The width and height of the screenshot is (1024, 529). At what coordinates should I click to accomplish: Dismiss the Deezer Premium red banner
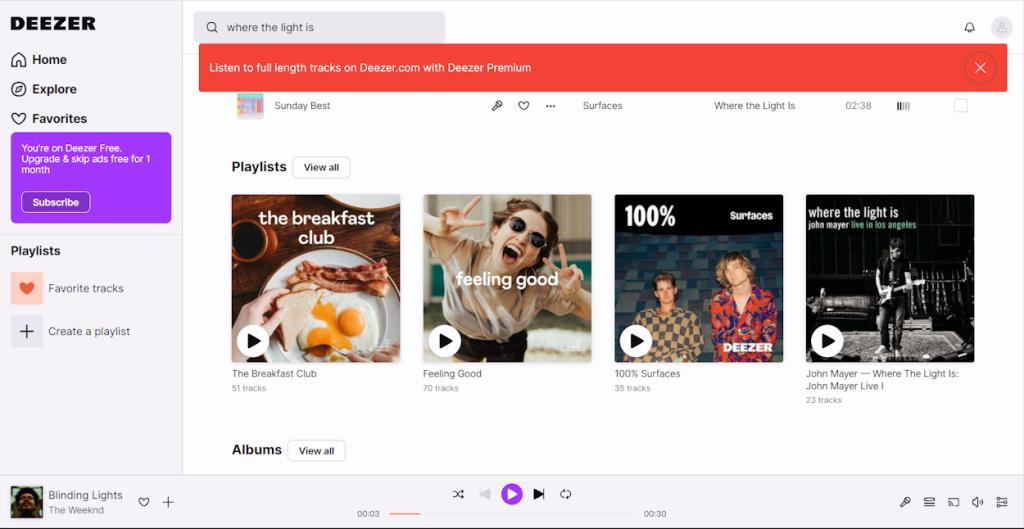coord(980,67)
